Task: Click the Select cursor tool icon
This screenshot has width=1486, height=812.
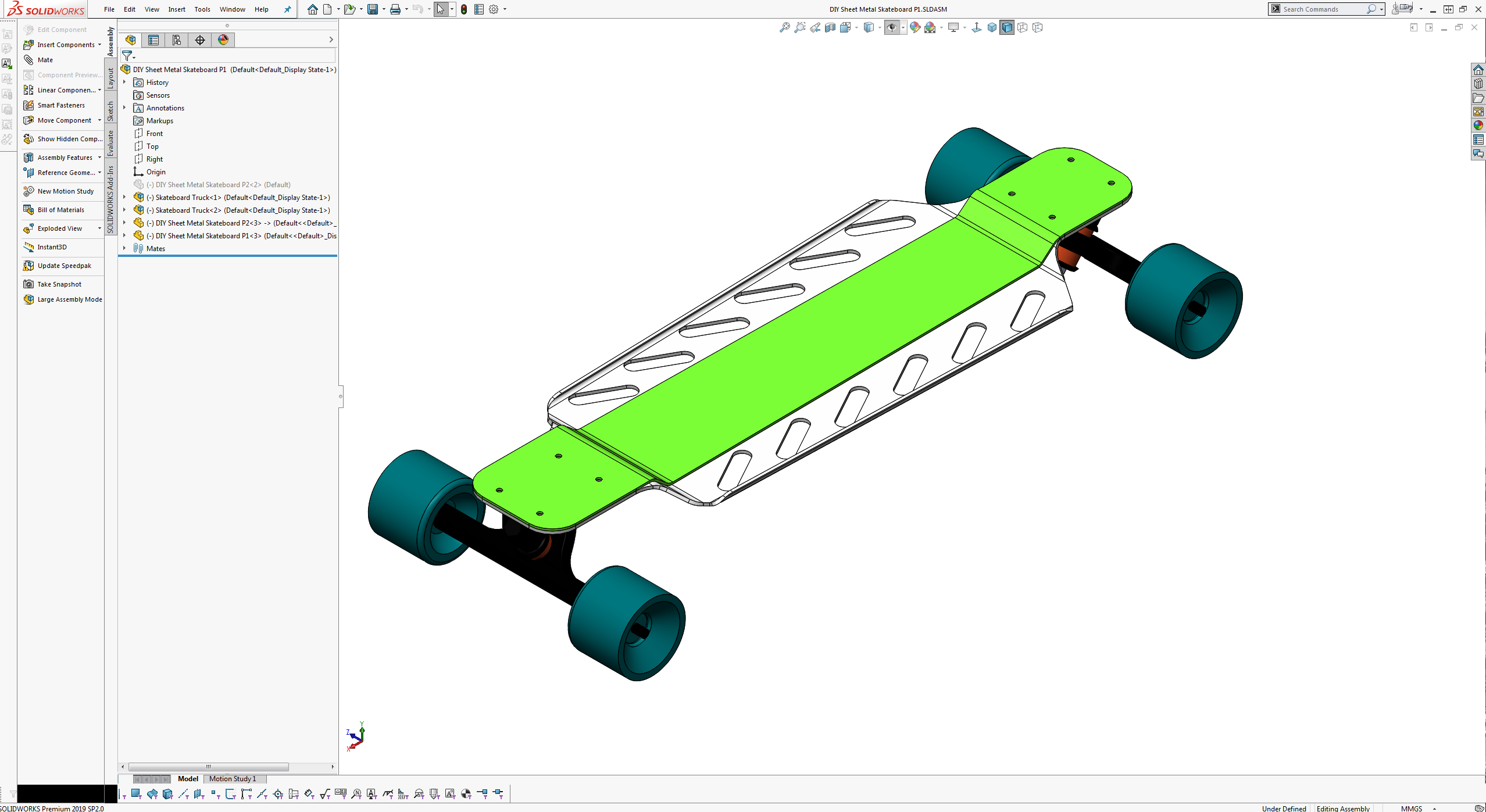Action: (441, 9)
